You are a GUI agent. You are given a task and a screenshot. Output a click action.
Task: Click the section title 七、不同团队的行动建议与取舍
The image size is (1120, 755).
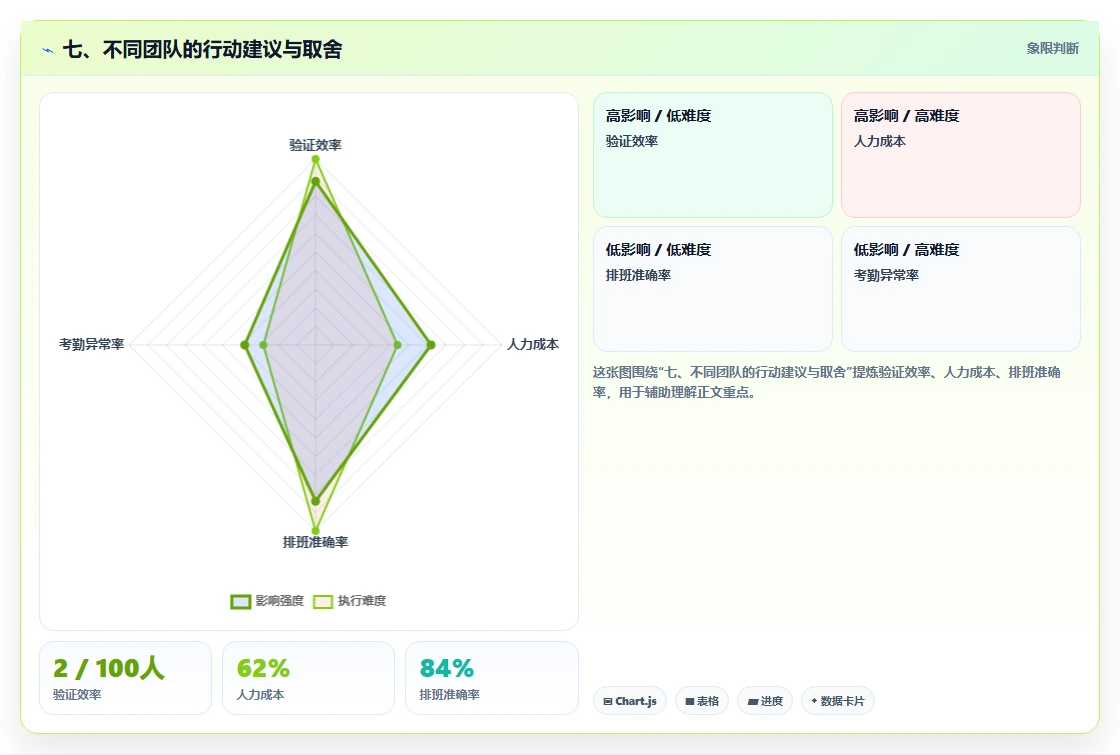[x=203, y=49]
